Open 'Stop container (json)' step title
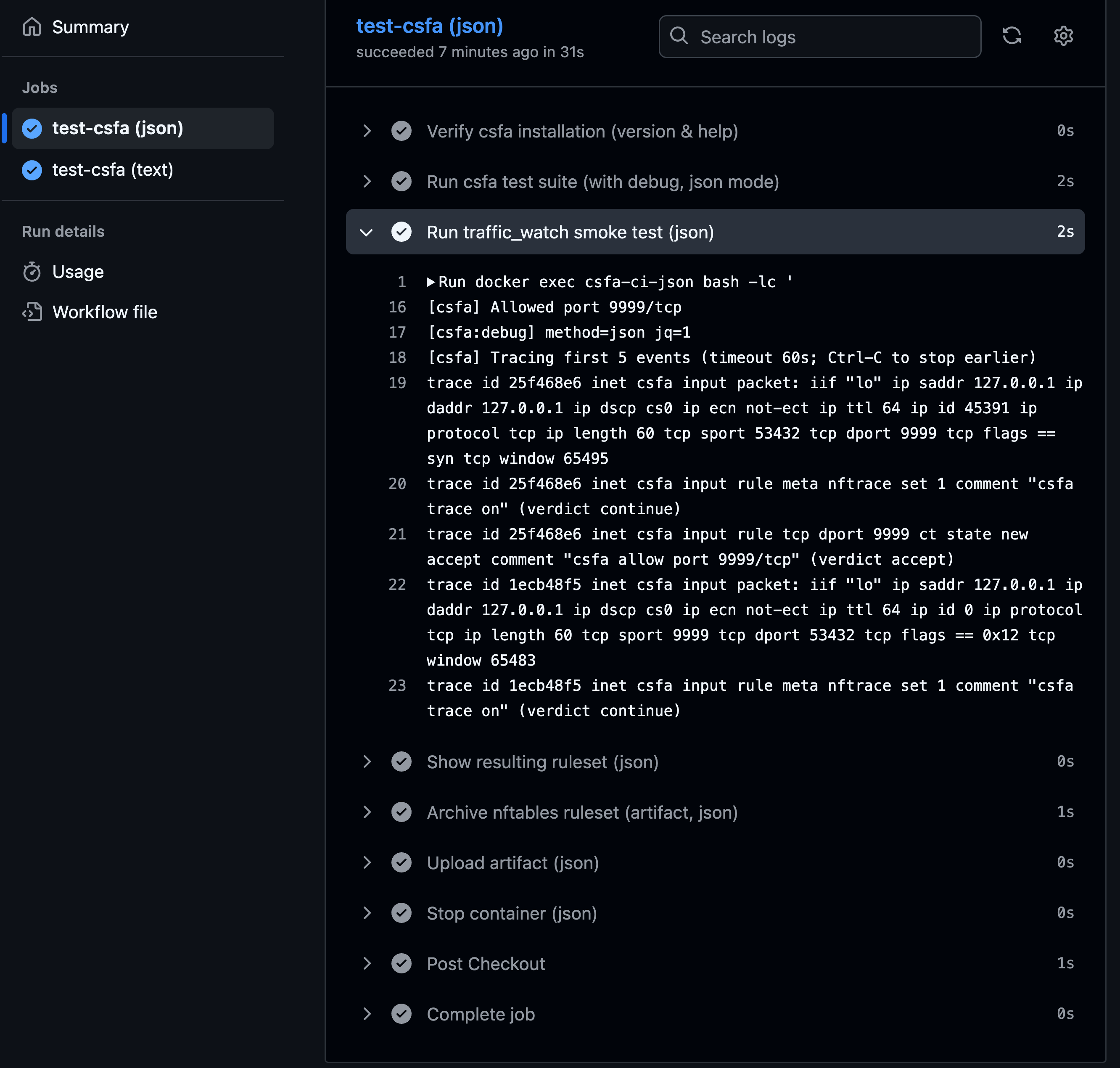 512,913
